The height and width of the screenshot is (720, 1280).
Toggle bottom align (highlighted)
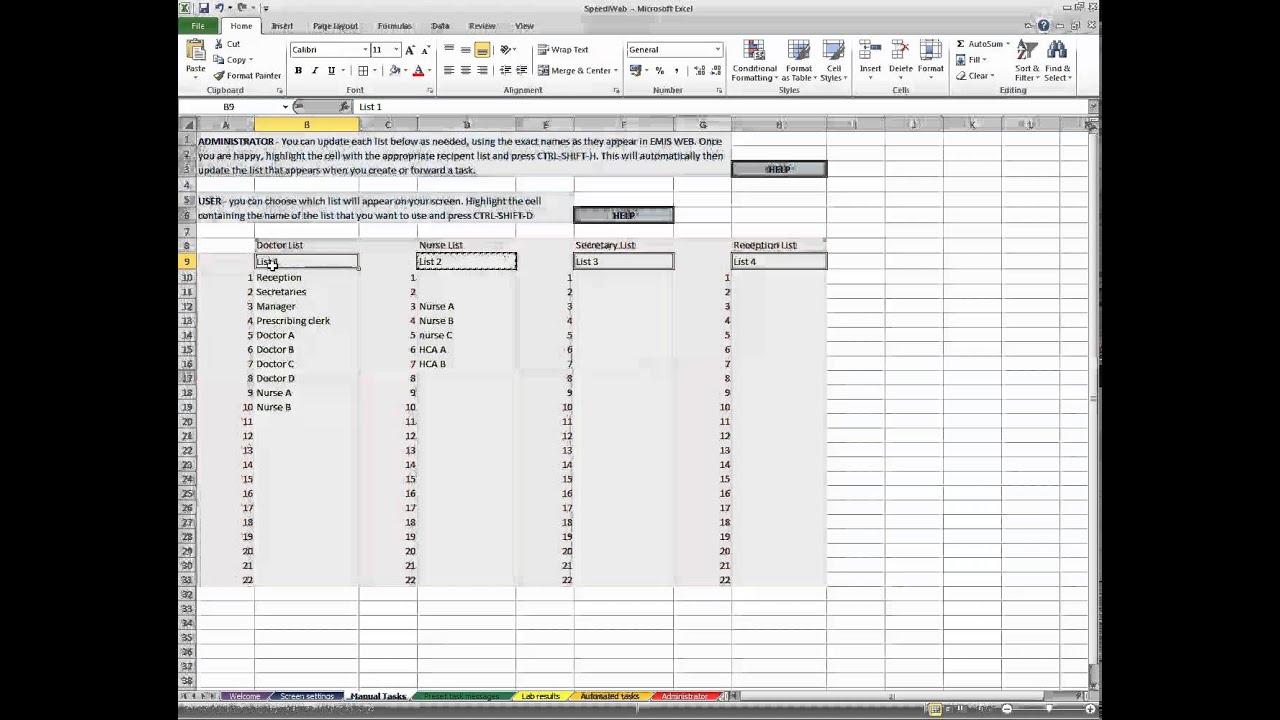pos(482,50)
